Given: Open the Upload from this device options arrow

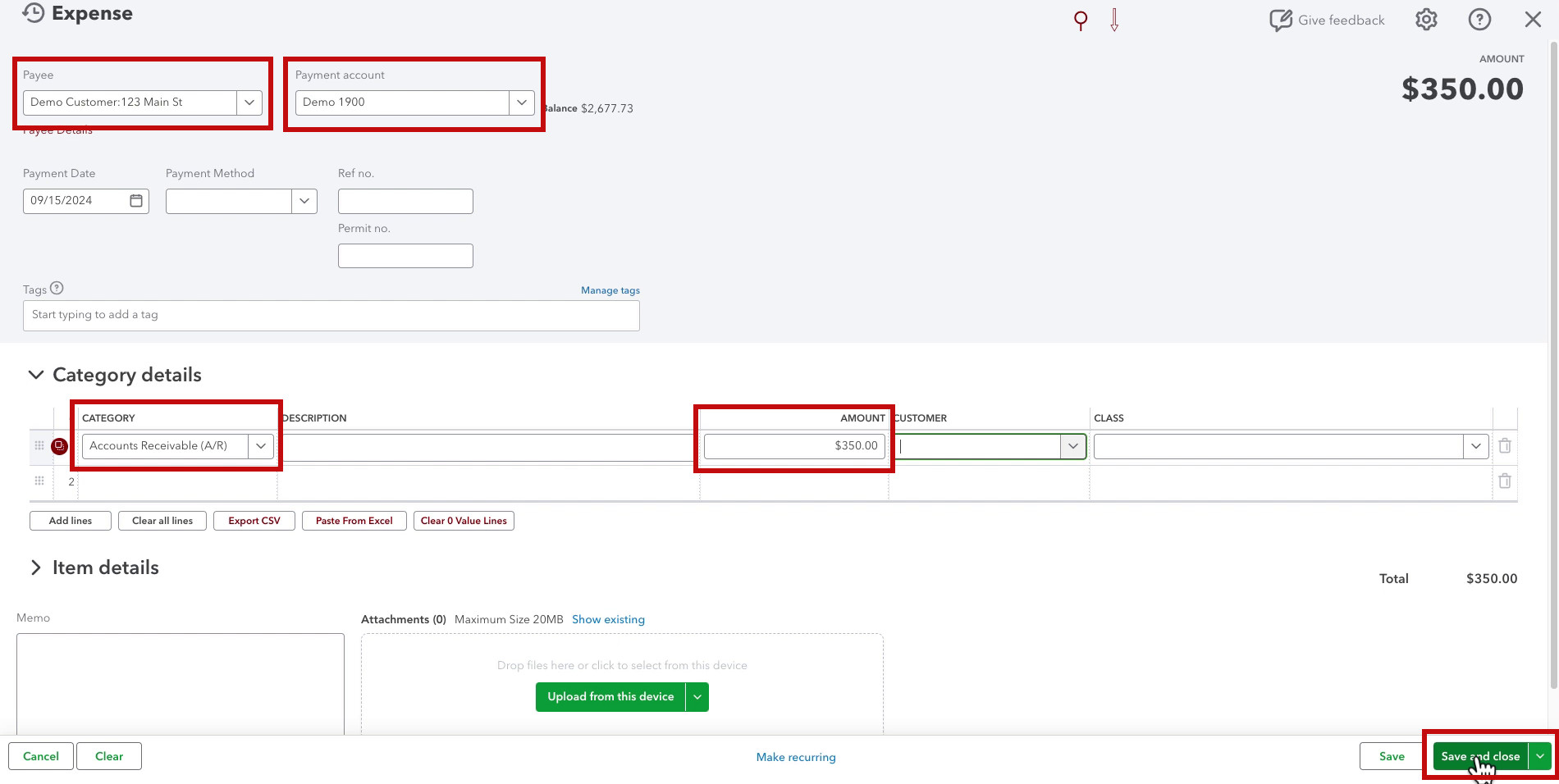Looking at the screenshot, I should [697, 697].
